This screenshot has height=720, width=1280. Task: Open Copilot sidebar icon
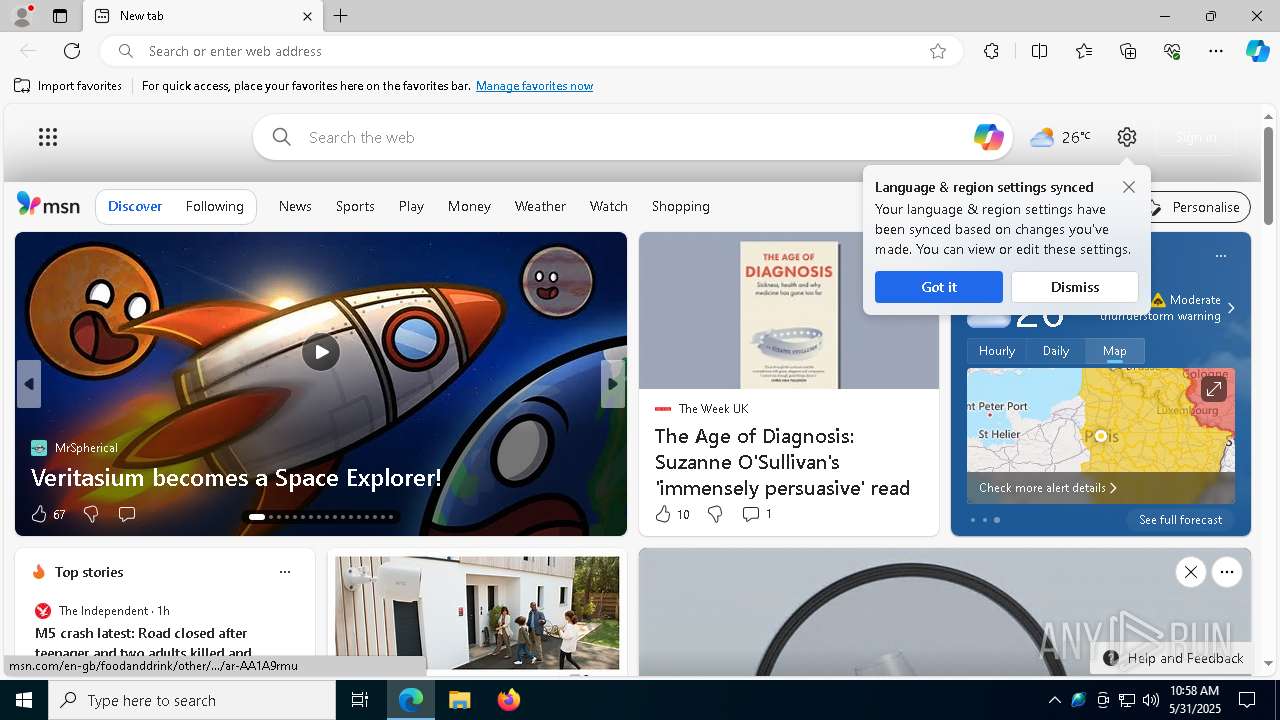[x=1257, y=51]
